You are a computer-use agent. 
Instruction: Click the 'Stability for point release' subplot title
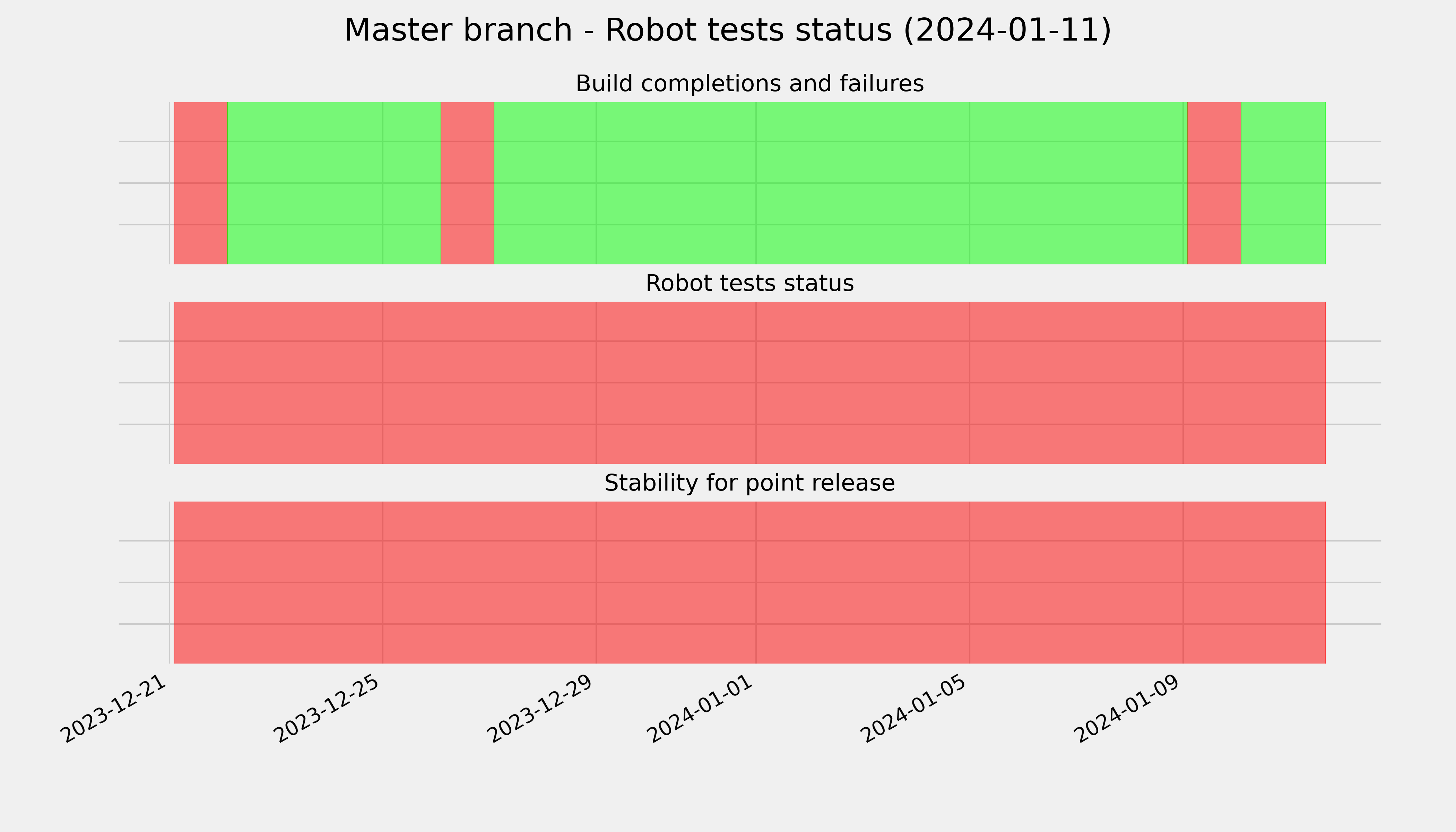(749, 484)
